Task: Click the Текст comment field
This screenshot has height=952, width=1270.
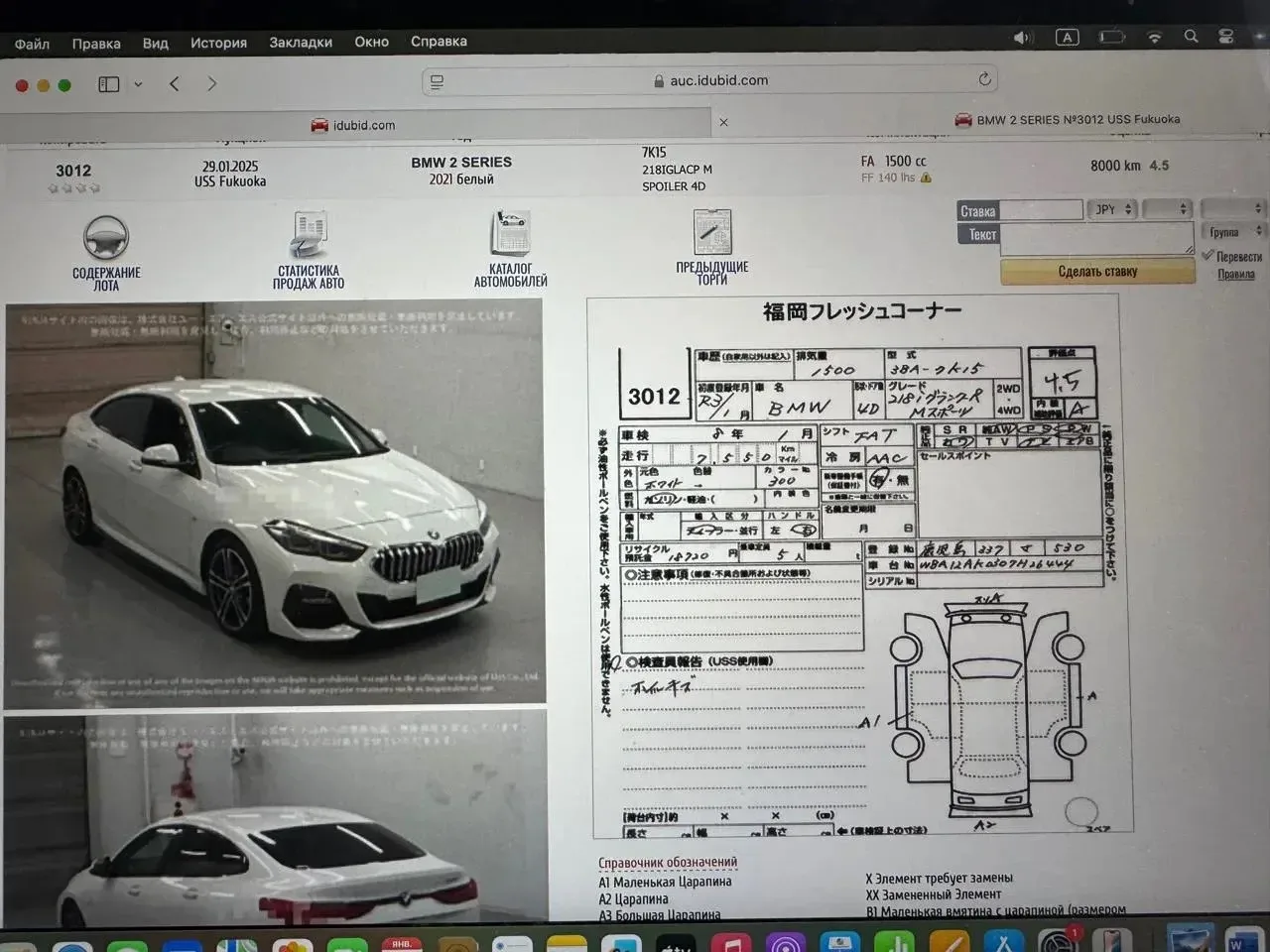Action: pyautogui.click(x=1097, y=238)
